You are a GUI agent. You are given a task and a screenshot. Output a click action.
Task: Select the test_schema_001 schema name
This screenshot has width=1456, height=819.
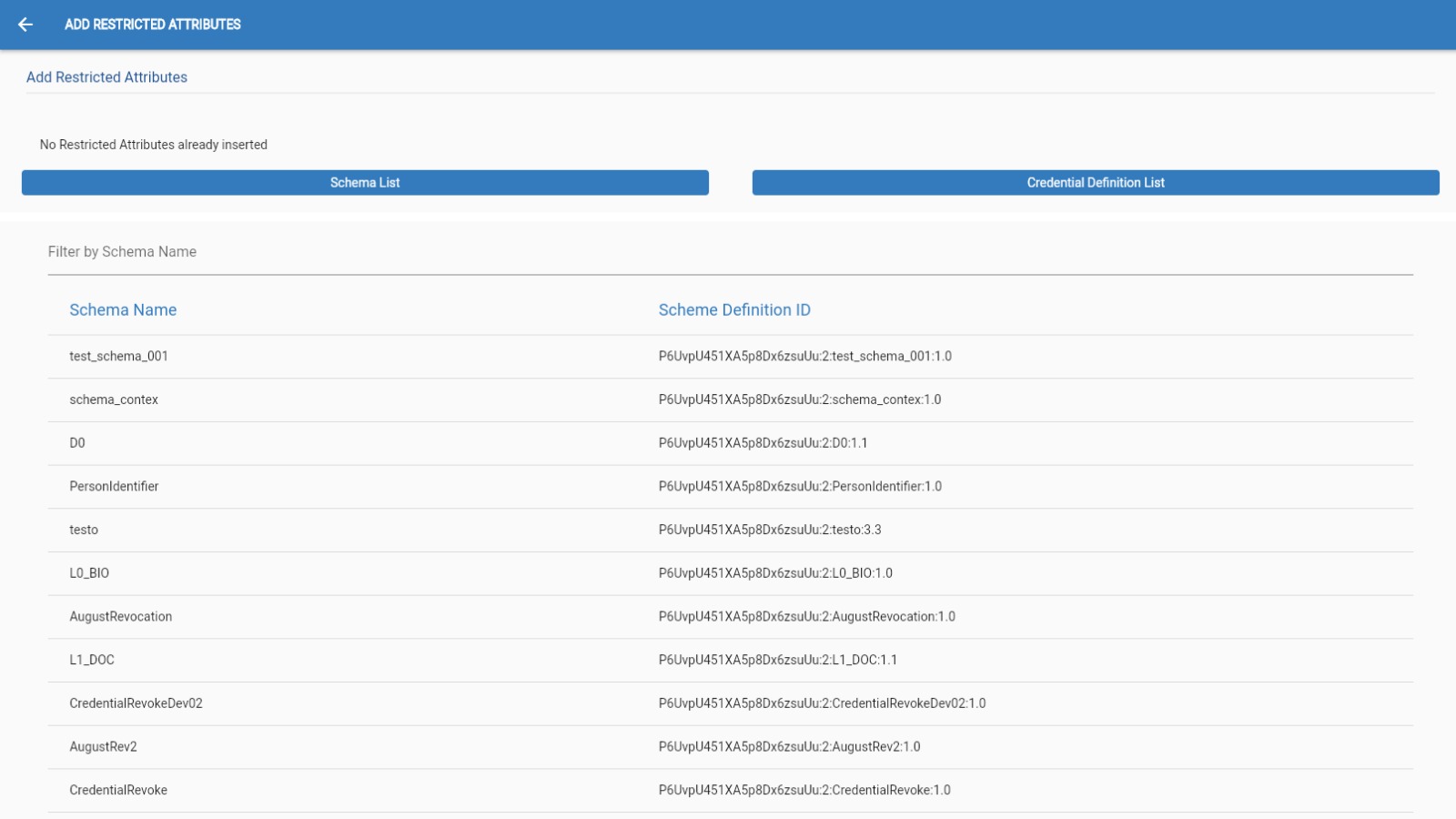[118, 357]
